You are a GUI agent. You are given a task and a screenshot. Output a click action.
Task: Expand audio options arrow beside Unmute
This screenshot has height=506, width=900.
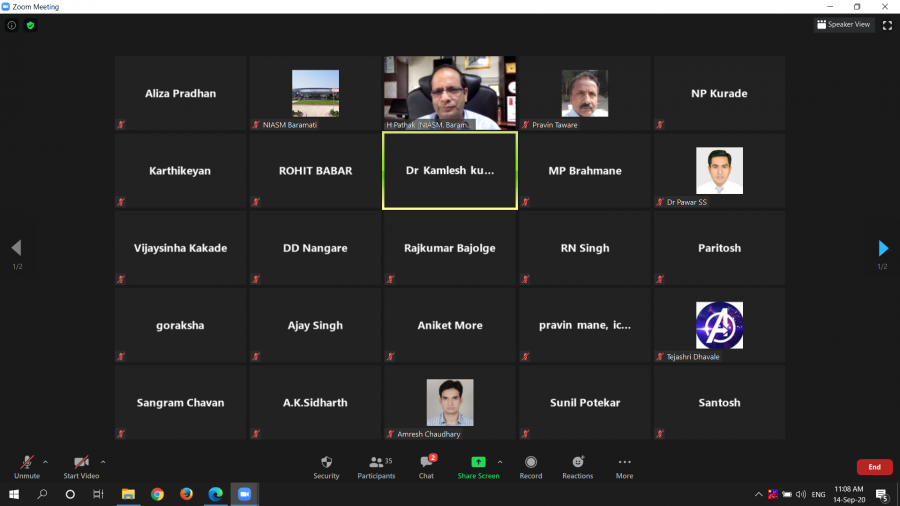(x=45, y=462)
